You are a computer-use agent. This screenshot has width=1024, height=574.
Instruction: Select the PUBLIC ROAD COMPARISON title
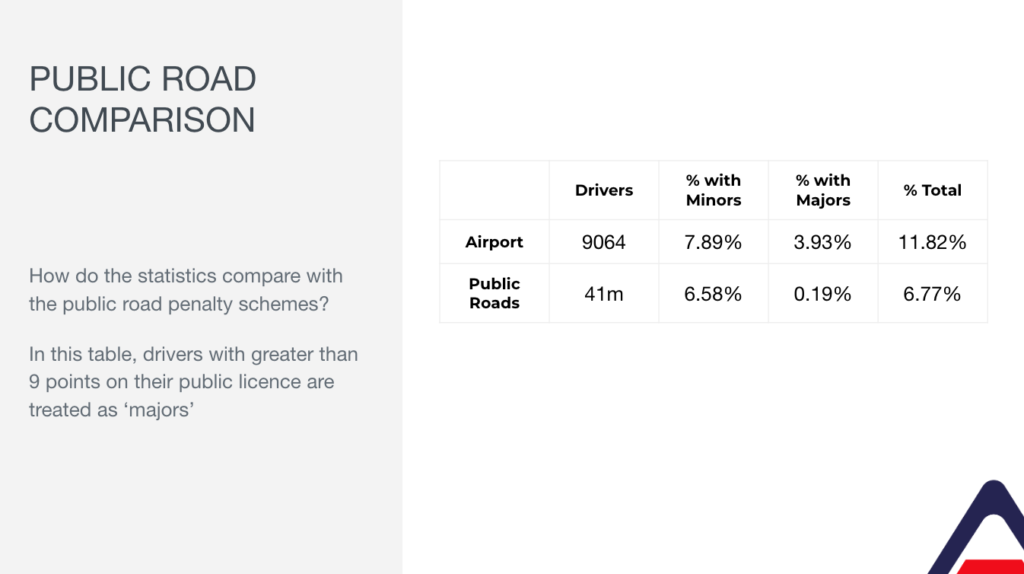click(x=142, y=99)
